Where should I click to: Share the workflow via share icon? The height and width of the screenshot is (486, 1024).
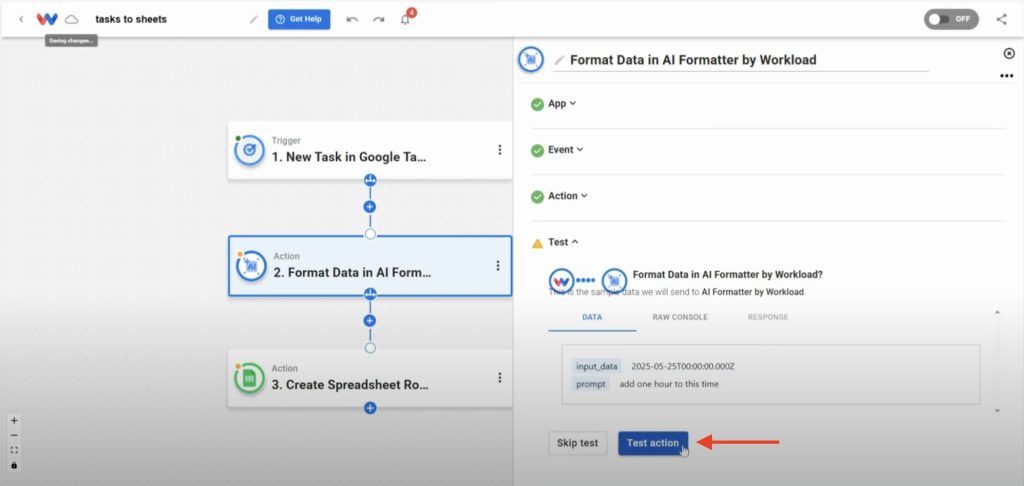(1002, 19)
